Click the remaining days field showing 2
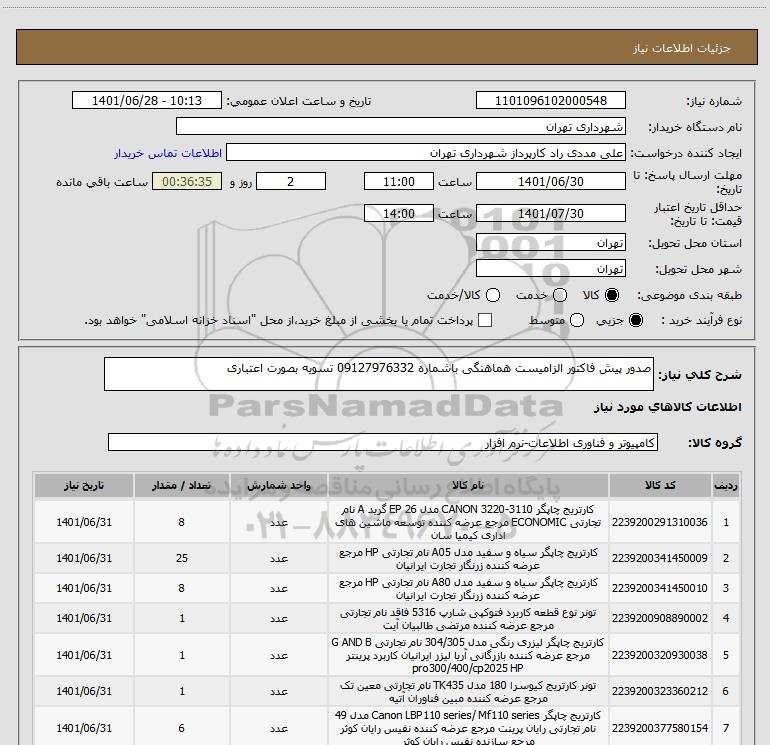 coord(291,181)
